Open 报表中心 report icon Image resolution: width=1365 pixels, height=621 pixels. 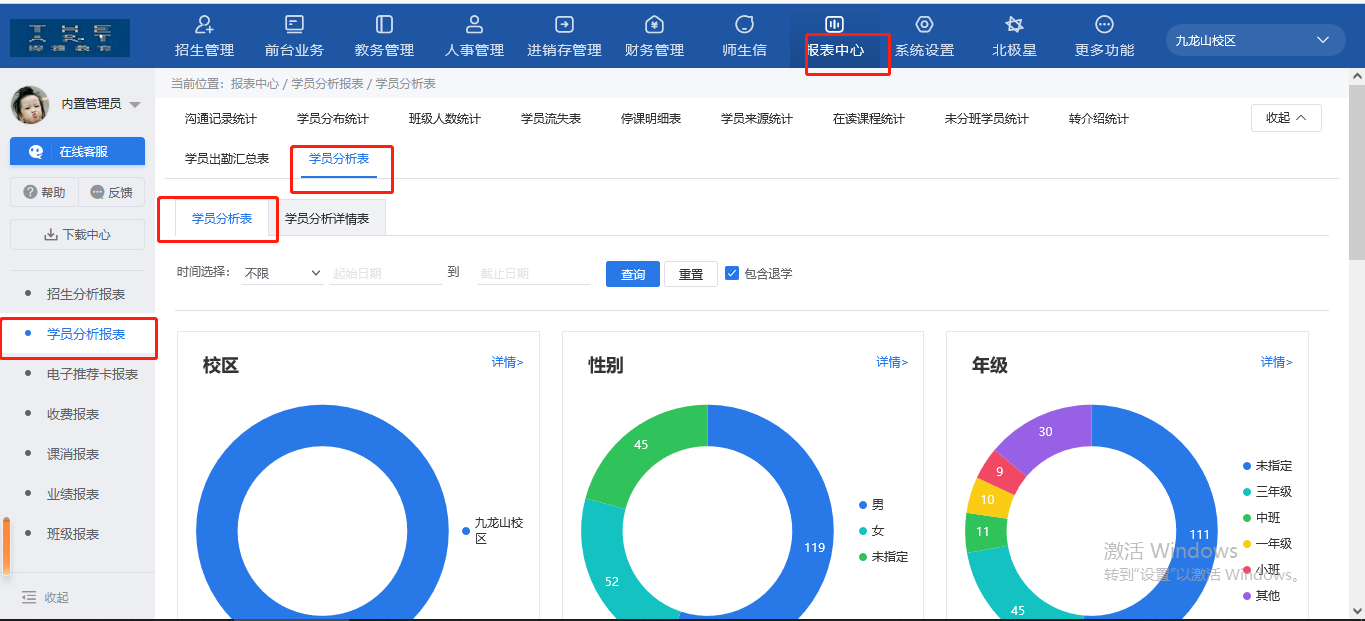[834, 24]
